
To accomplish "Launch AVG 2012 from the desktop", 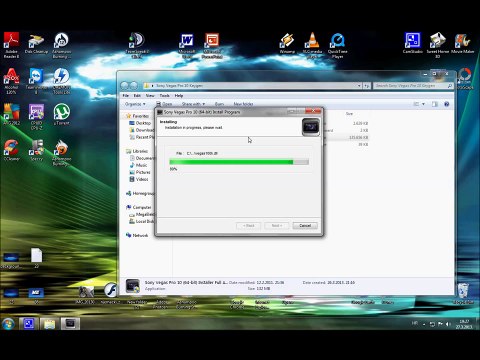I will pyautogui.click(x=11, y=114).
